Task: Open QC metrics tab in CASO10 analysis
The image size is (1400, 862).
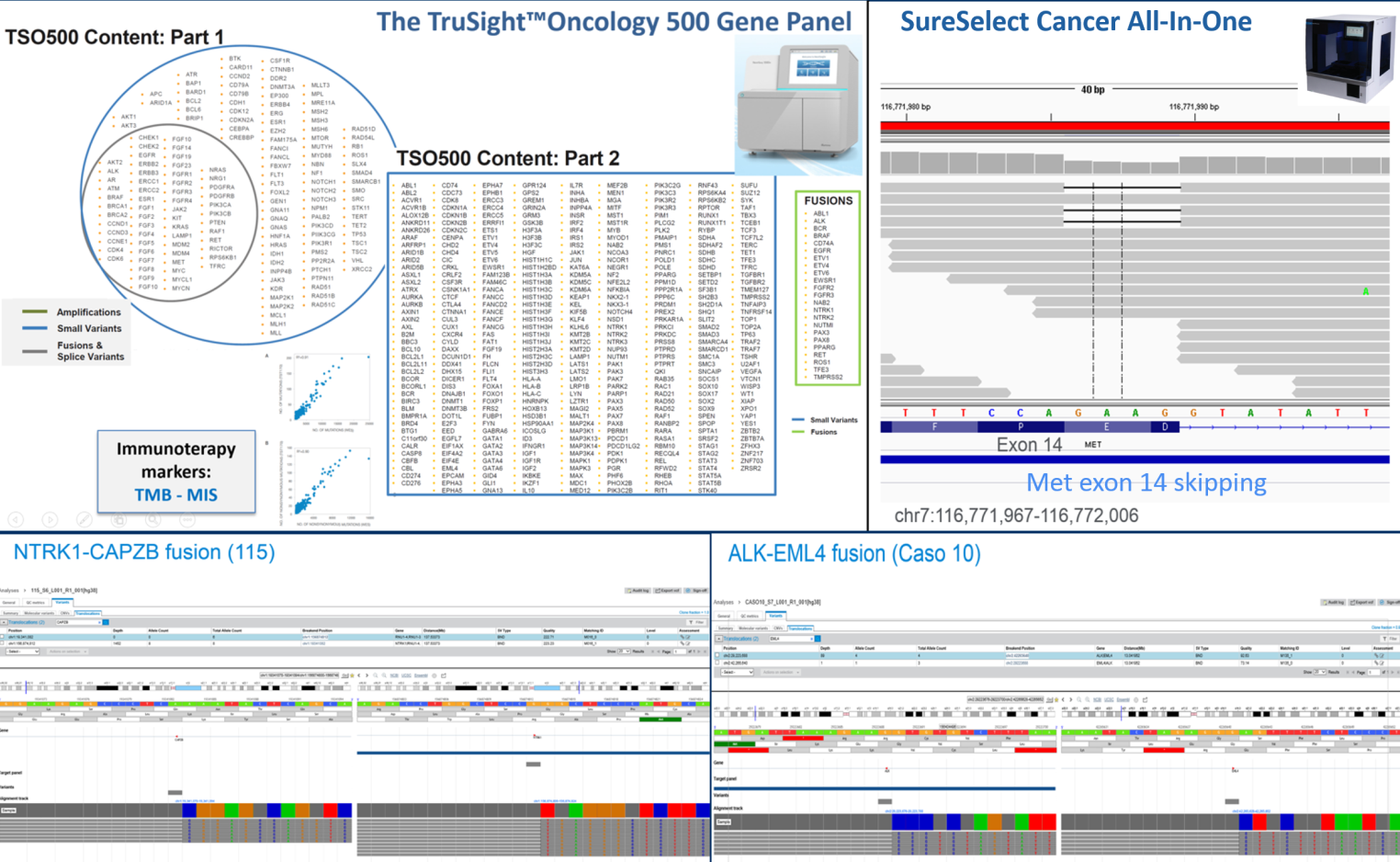Action: click(750, 616)
